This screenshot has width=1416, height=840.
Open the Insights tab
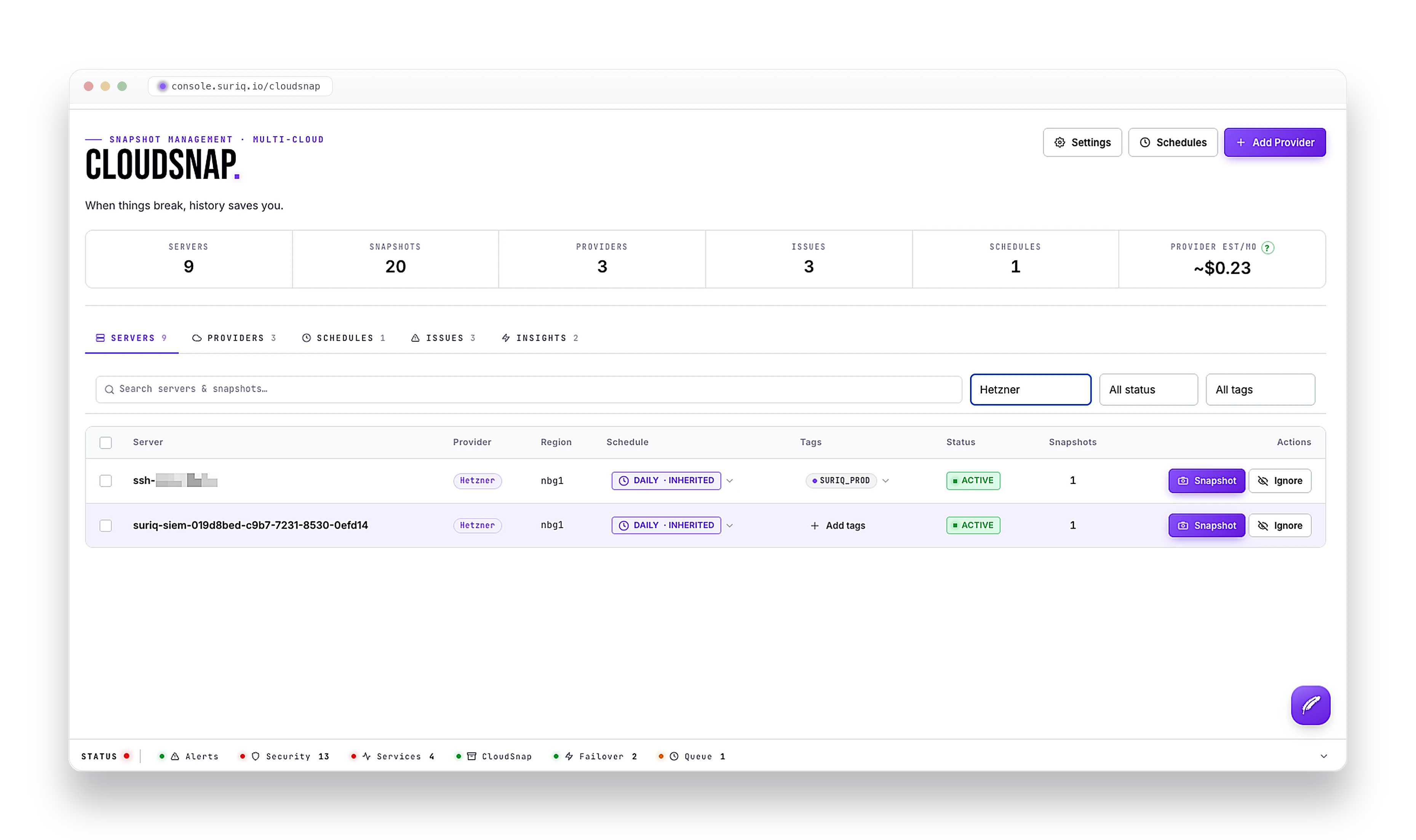(540, 338)
